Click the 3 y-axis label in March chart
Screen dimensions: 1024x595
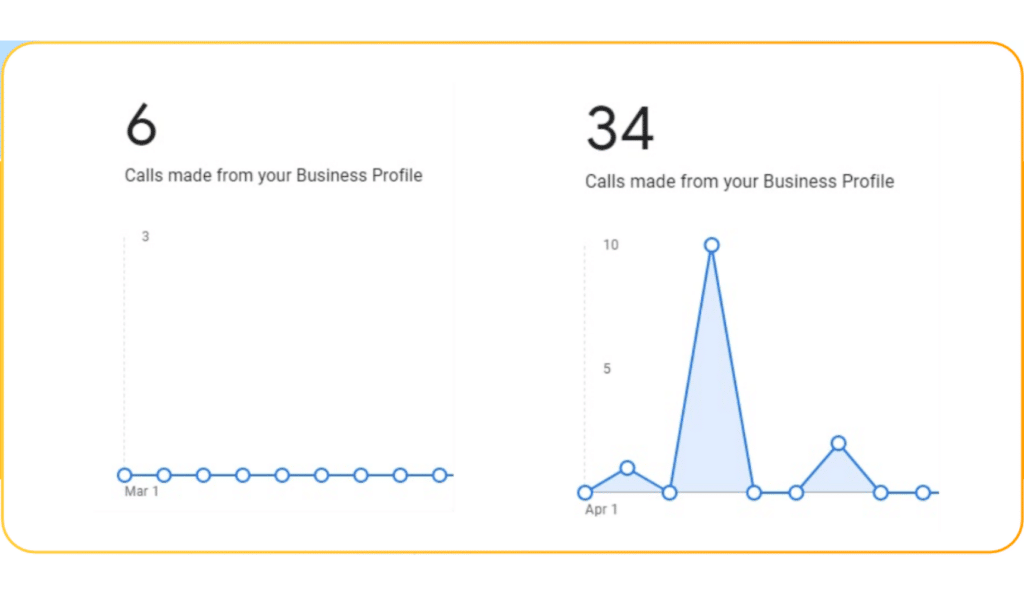146,236
